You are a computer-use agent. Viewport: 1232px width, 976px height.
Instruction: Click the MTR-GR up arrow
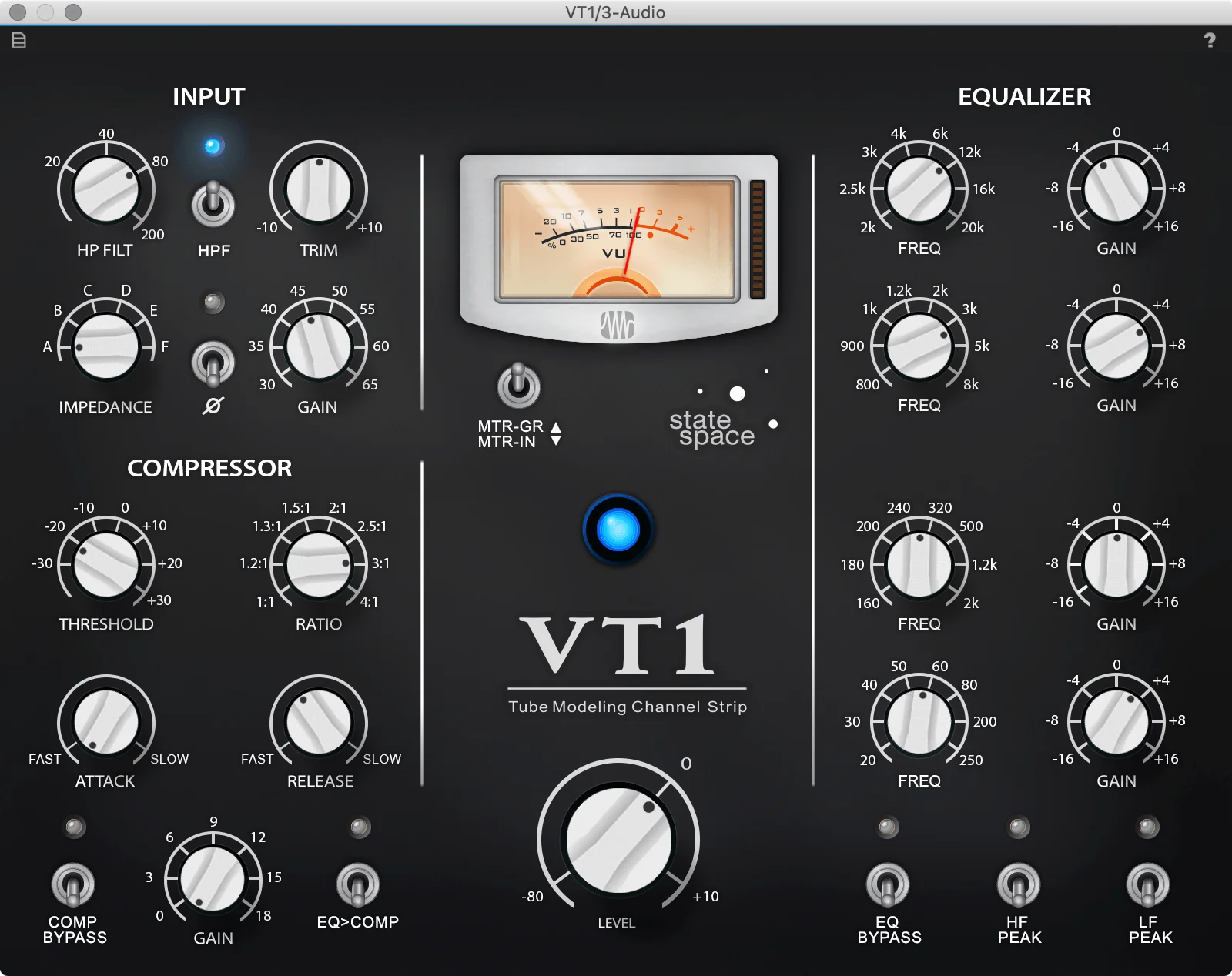pyautogui.click(x=556, y=426)
